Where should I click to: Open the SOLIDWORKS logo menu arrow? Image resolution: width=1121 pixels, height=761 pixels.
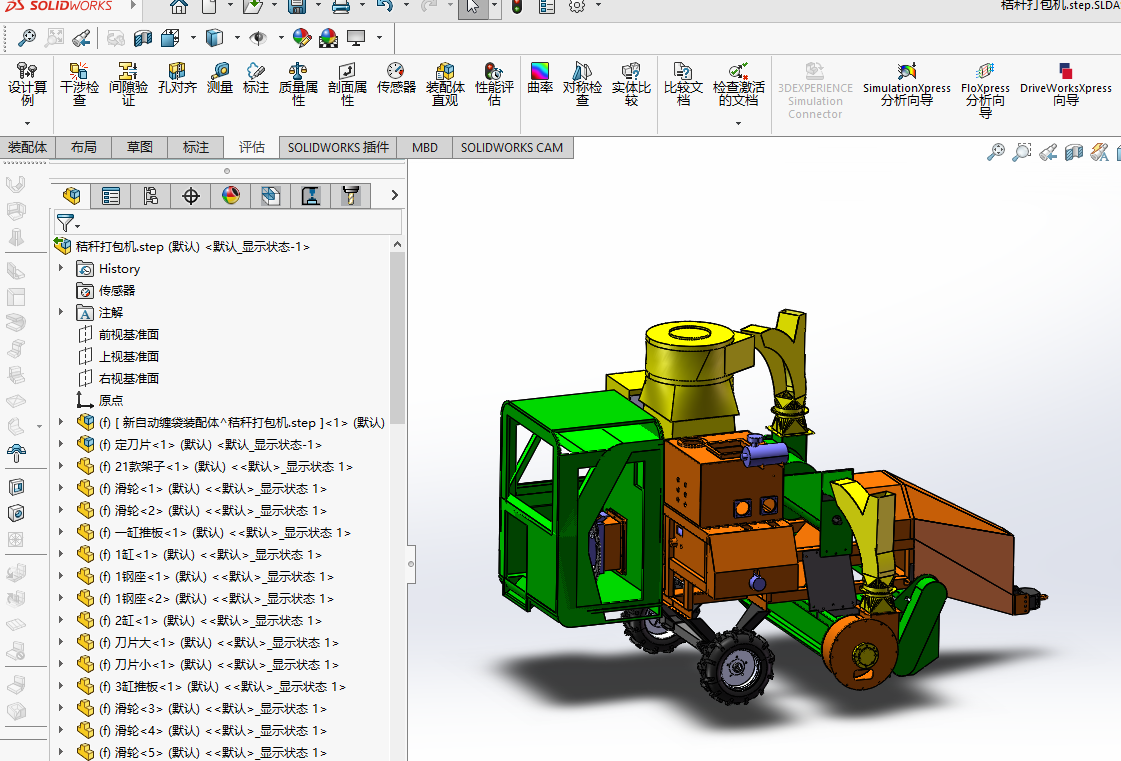pyautogui.click(x=133, y=5)
